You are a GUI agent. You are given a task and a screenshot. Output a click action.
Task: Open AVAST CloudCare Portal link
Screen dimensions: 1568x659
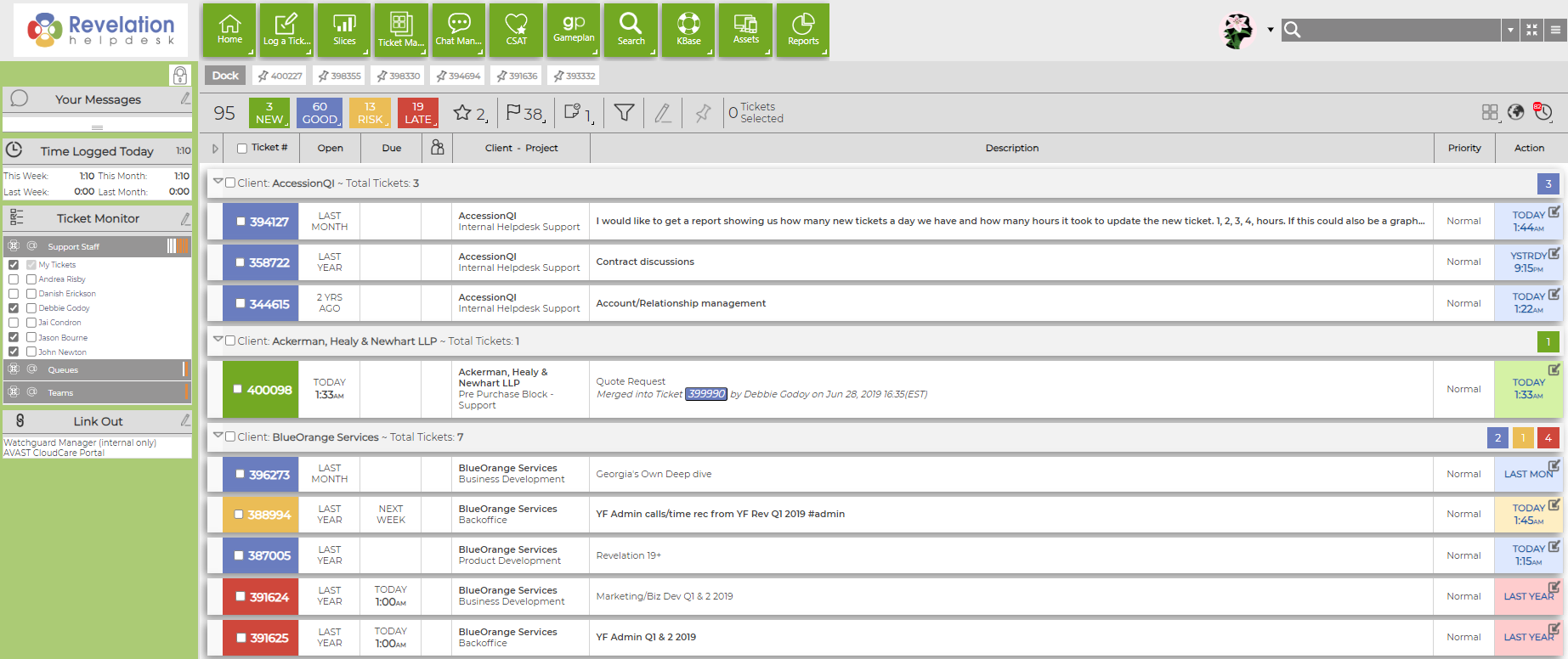[x=54, y=453]
